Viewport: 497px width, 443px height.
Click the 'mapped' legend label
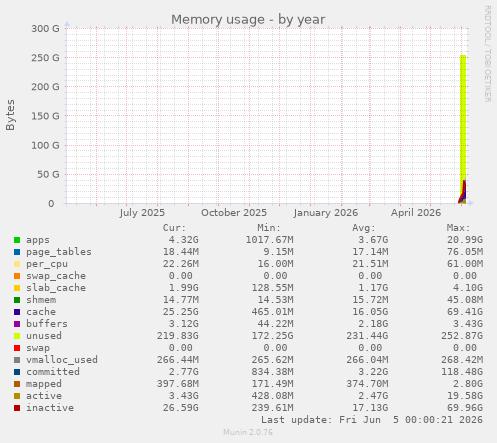tap(44, 384)
